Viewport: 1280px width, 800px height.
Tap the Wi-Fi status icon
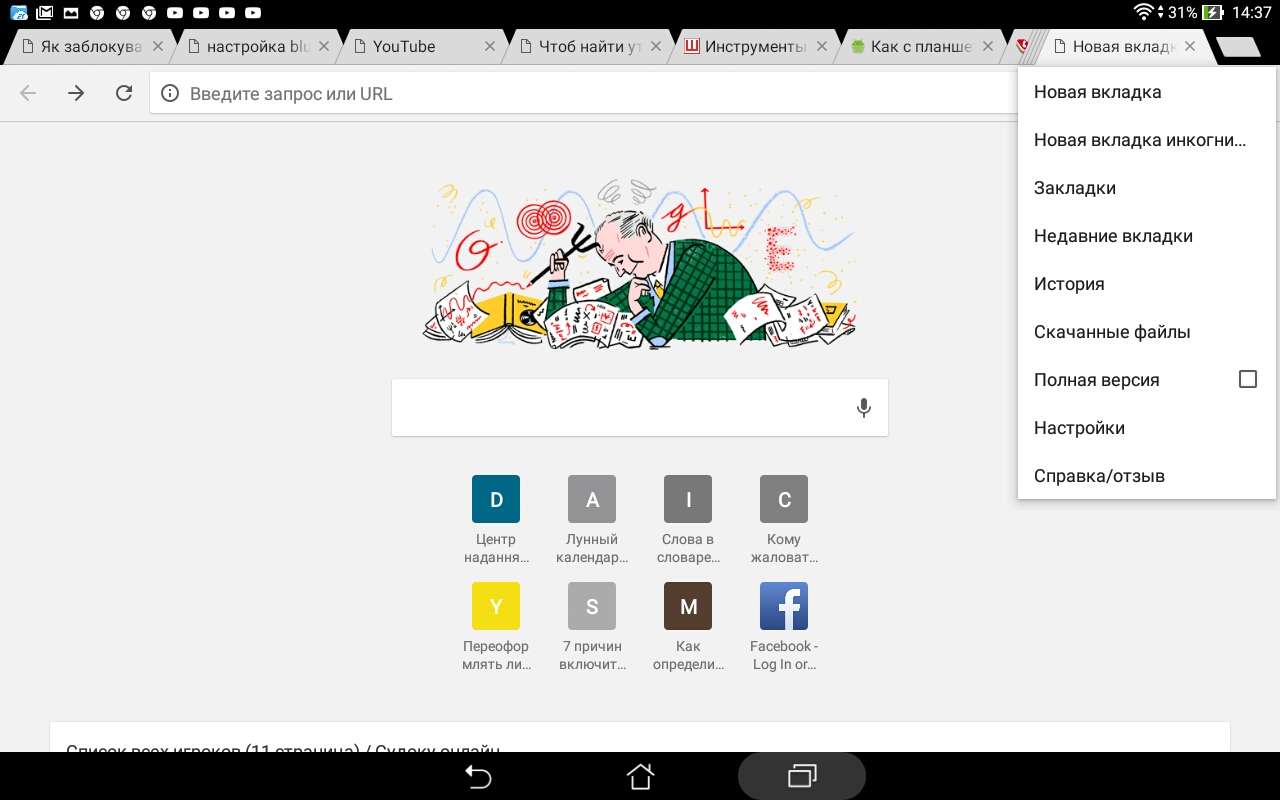[x=1144, y=13]
